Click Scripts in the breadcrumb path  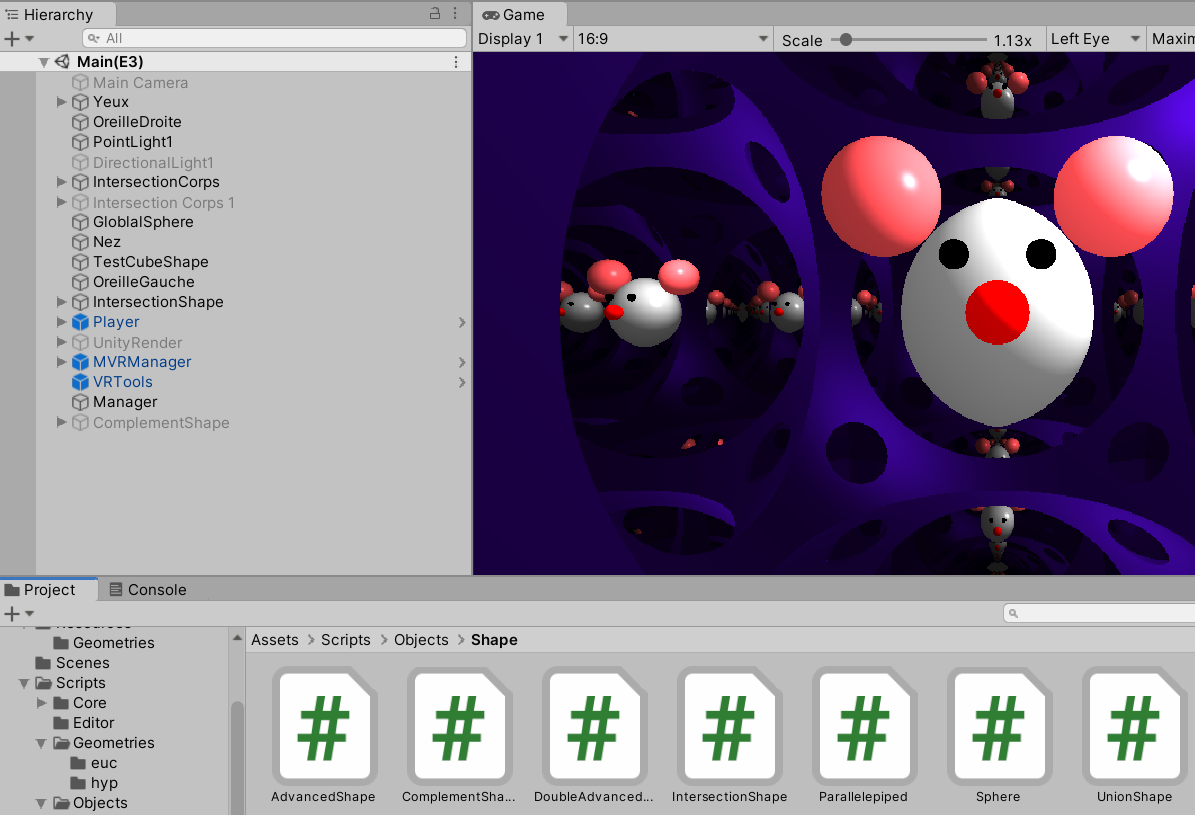click(345, 640)
